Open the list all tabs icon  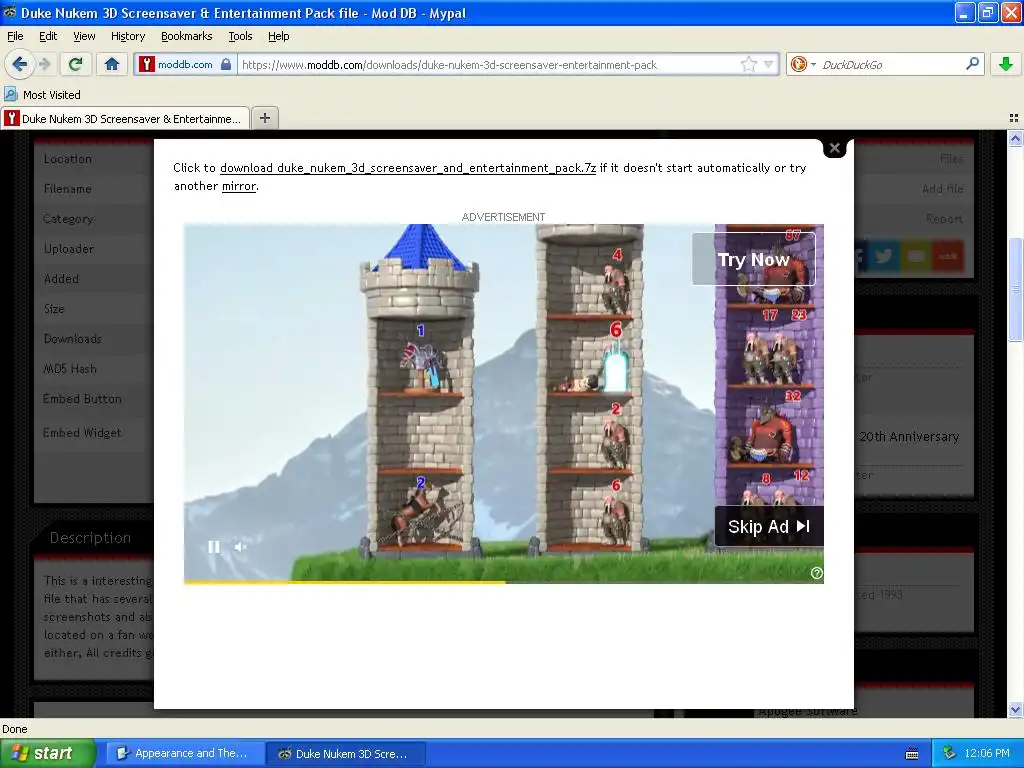pos(1014,118)
